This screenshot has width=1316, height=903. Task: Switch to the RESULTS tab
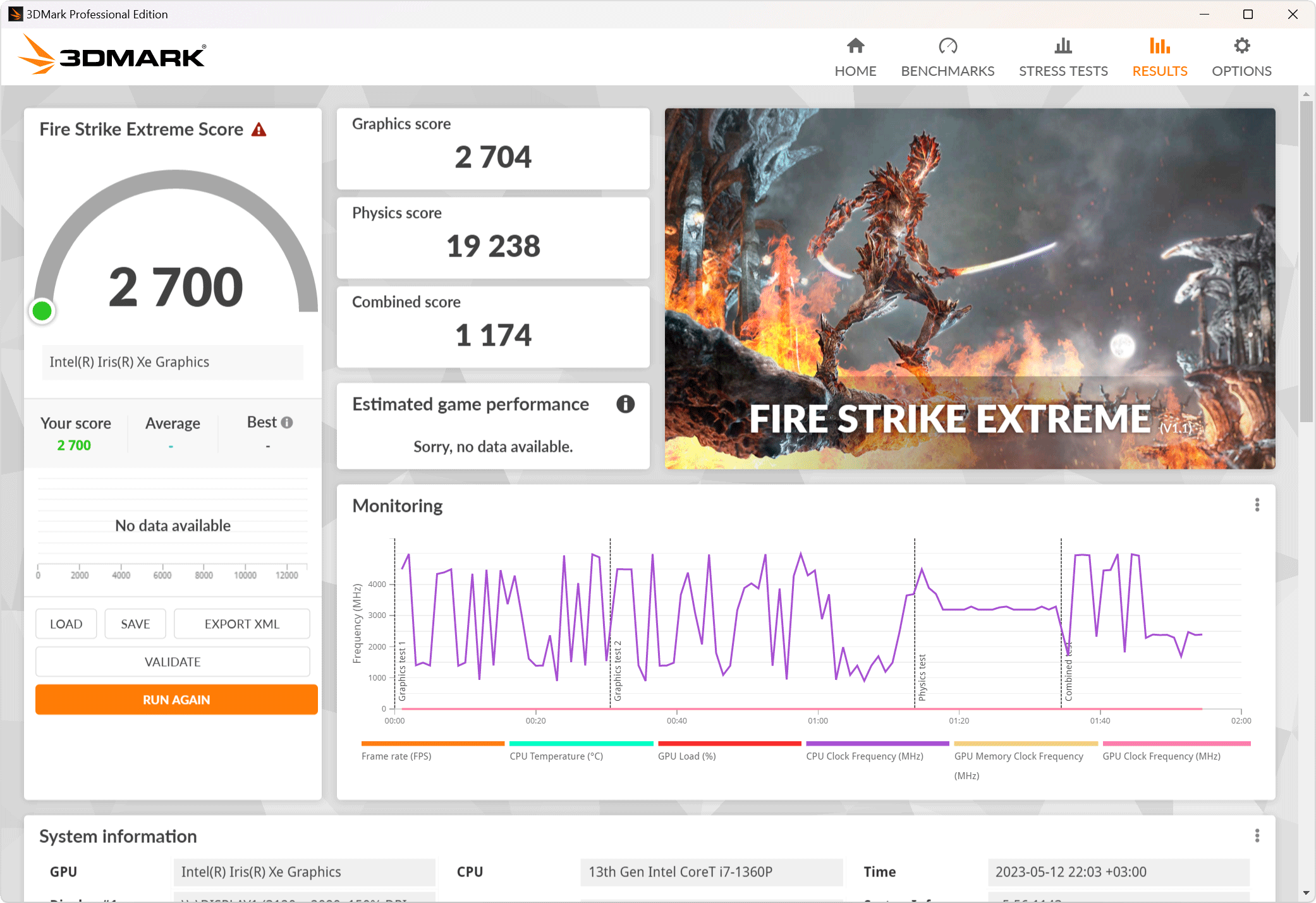[1159, 71]
